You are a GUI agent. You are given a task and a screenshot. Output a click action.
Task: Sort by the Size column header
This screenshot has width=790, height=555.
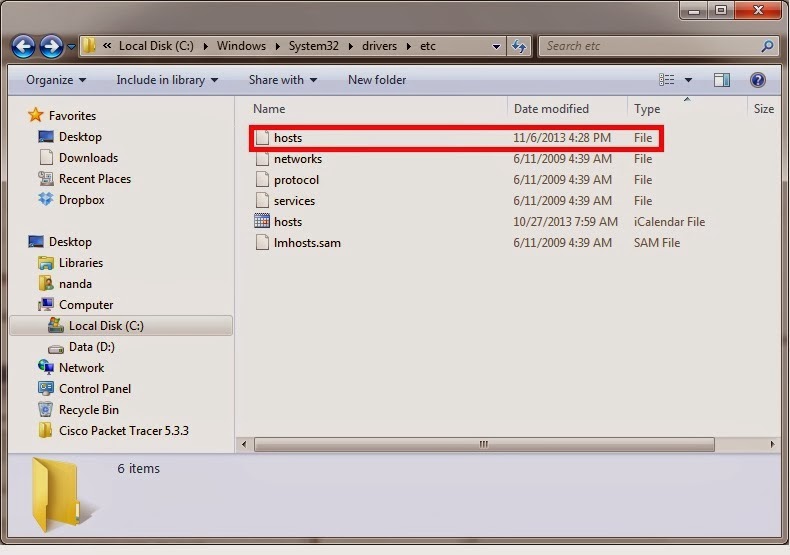point(764,109)
